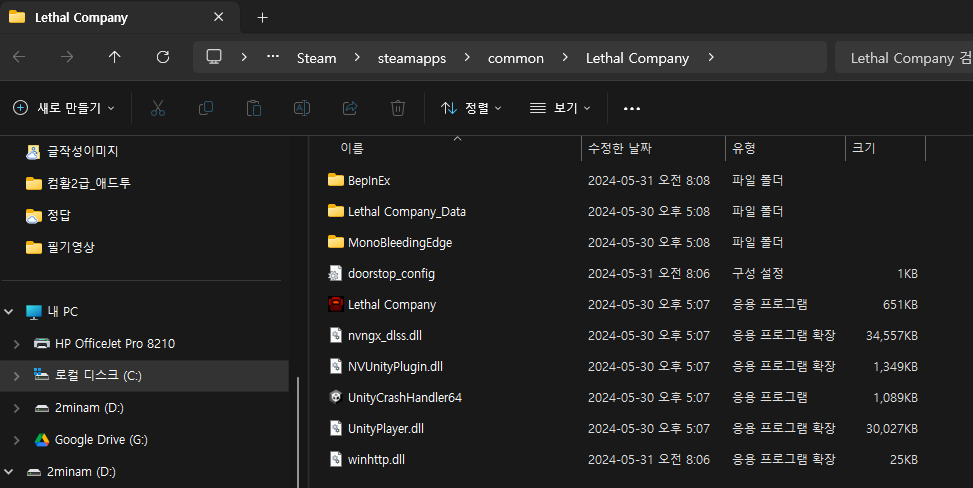Click the Share icon in toolbar
The image size is (973, 488).
pyautogui.click(x=350, y=108)
